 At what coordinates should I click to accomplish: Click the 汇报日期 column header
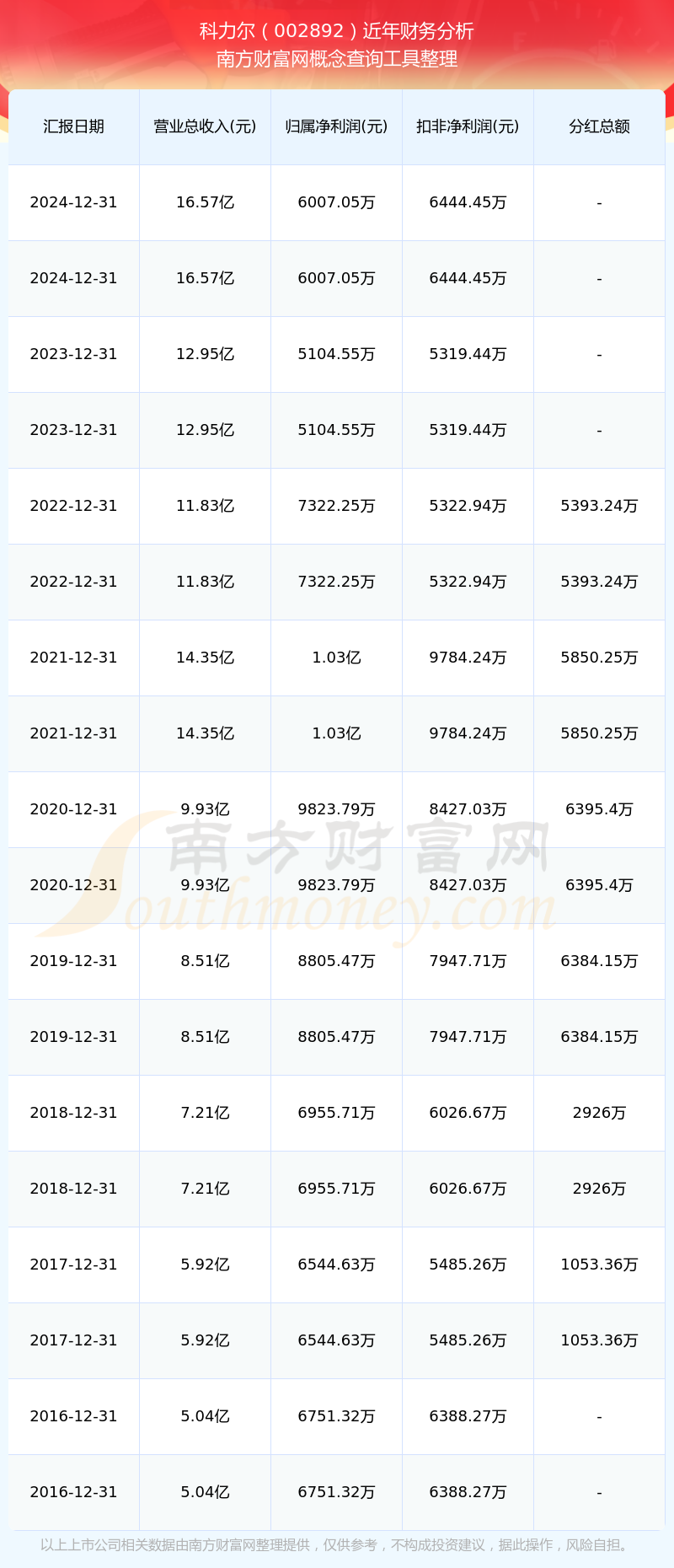tap(73, 126)
